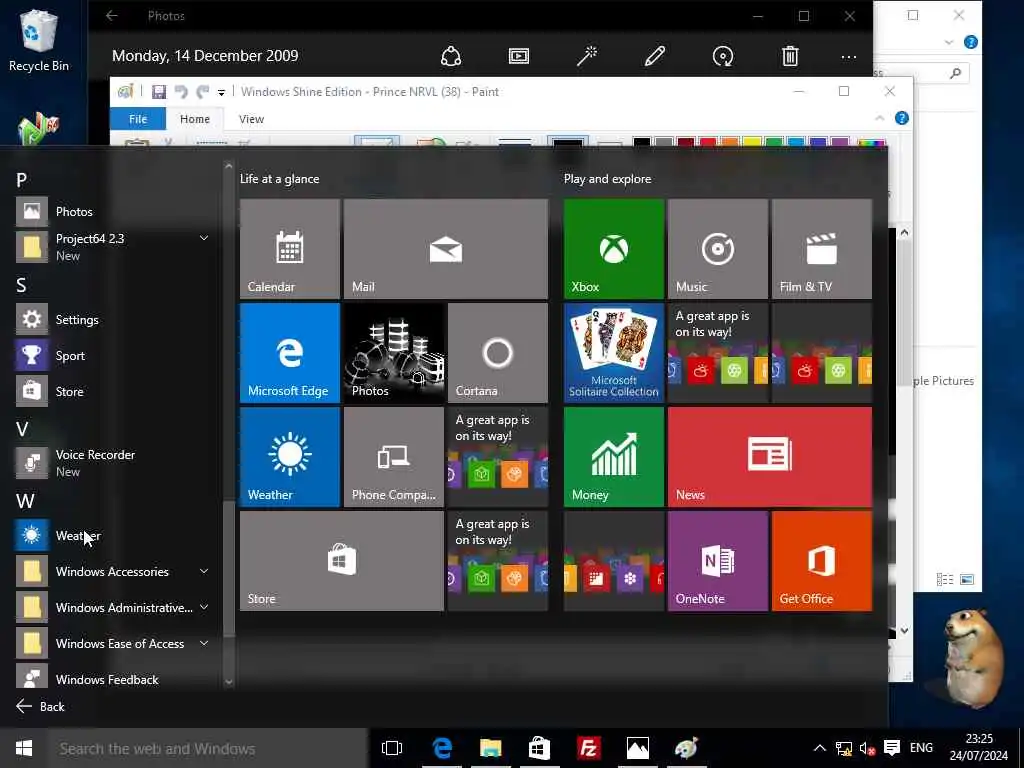1024x768 pixels.
Task: Click the Get Office tile
Action: point(822,561)
